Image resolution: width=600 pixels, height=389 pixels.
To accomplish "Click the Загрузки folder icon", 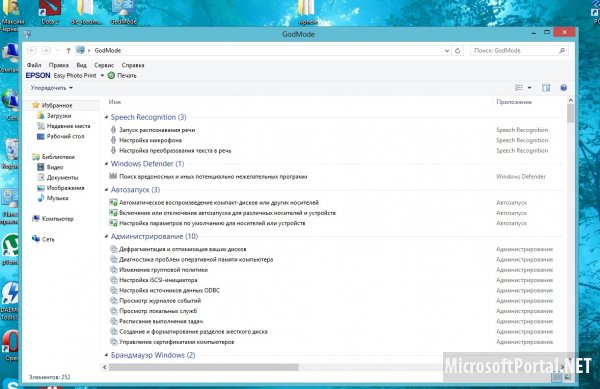I will coord(41,115).
